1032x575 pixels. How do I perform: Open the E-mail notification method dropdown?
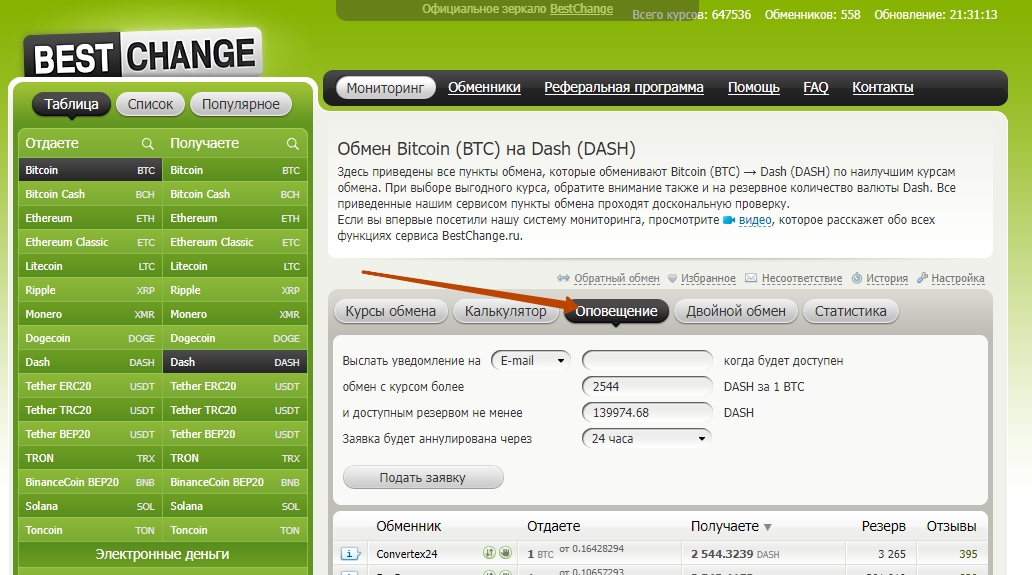(531, 361)
